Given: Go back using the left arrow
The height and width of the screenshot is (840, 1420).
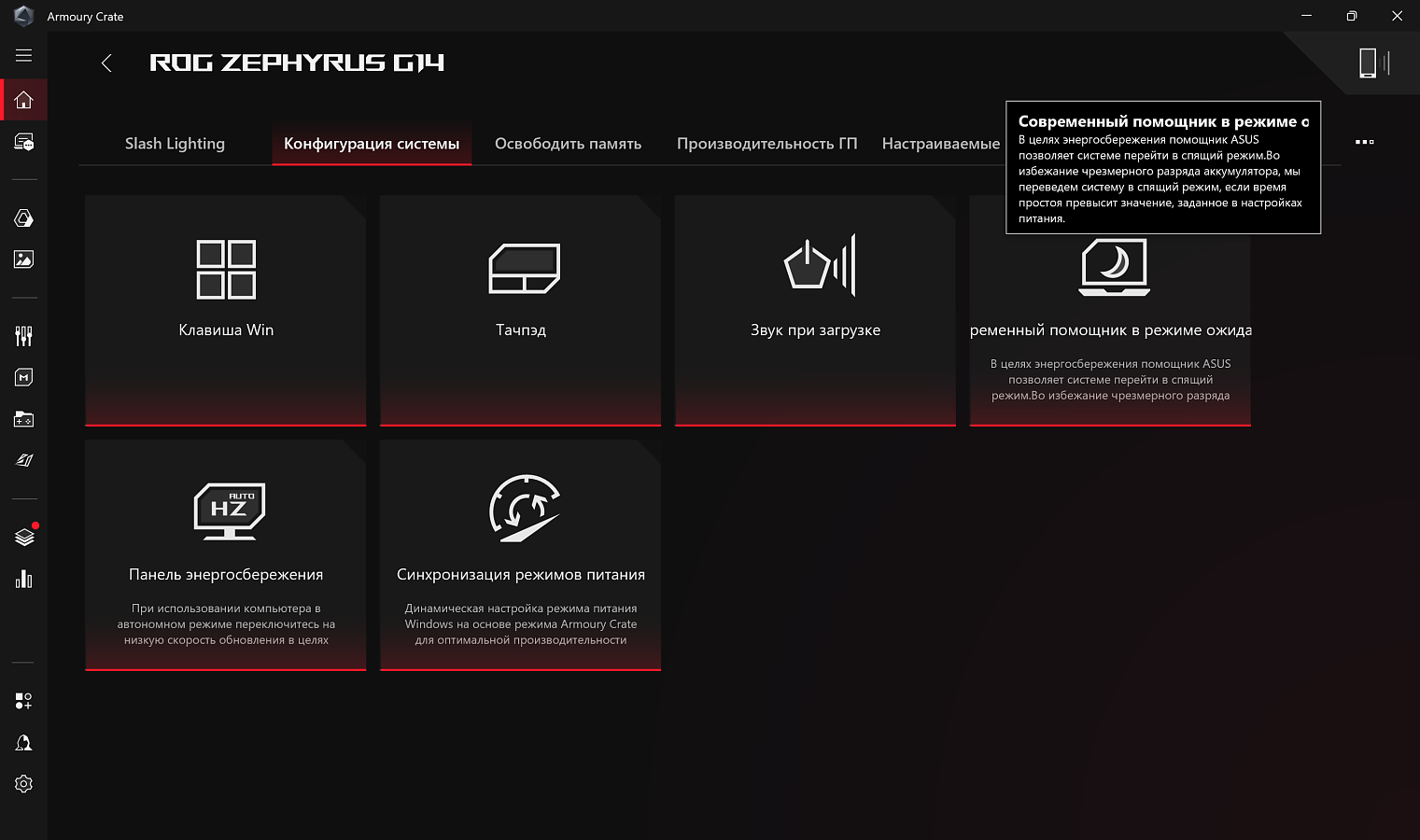Looking at the screenshot, I should point(106,63).
